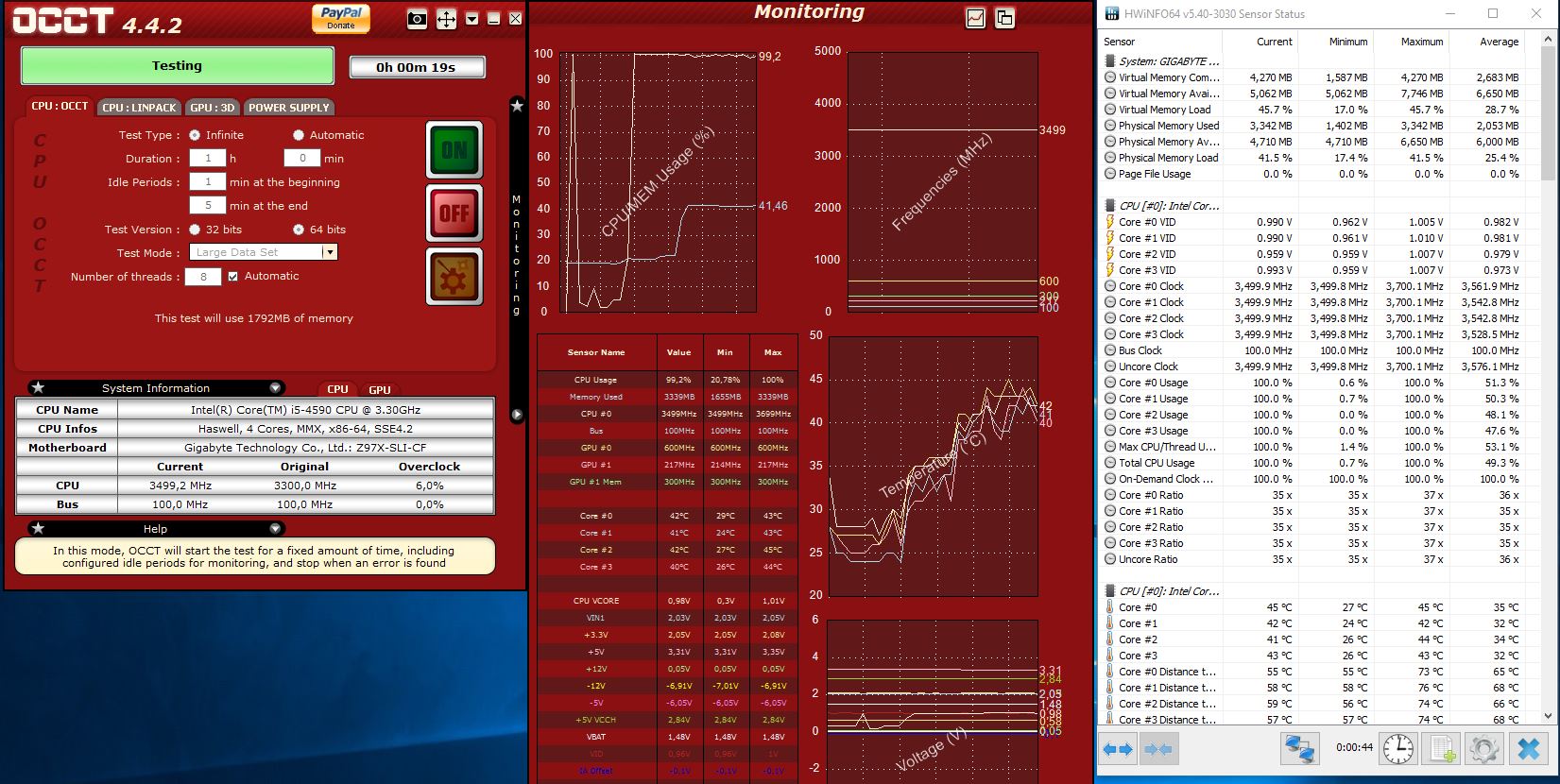Click the star icon beside Help
The width and height of the screenshot is (1560, 784).
[x=38, y=528]
